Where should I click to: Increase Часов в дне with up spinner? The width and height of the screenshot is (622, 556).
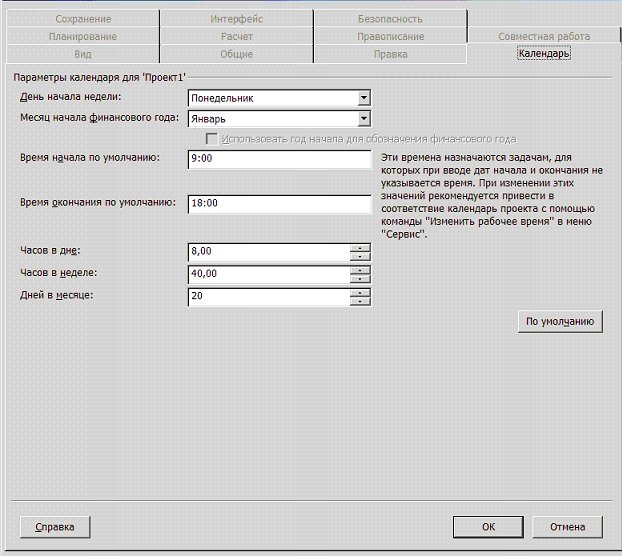tap(360, 248)
